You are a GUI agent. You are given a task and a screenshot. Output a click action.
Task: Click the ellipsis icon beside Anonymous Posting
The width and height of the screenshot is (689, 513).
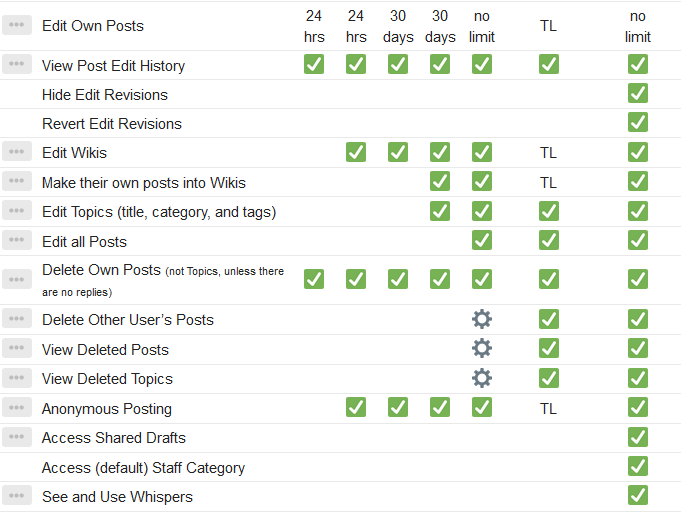point(17,408)
